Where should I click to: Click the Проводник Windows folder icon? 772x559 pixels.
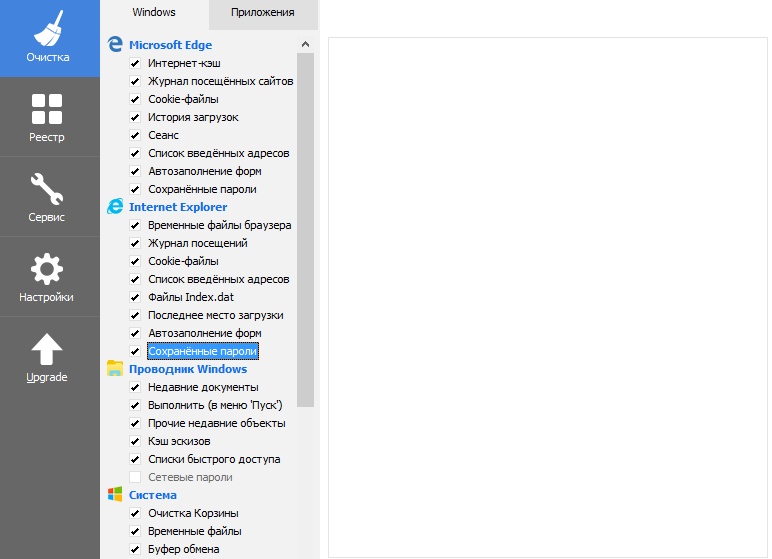click(x=115, y=368)
